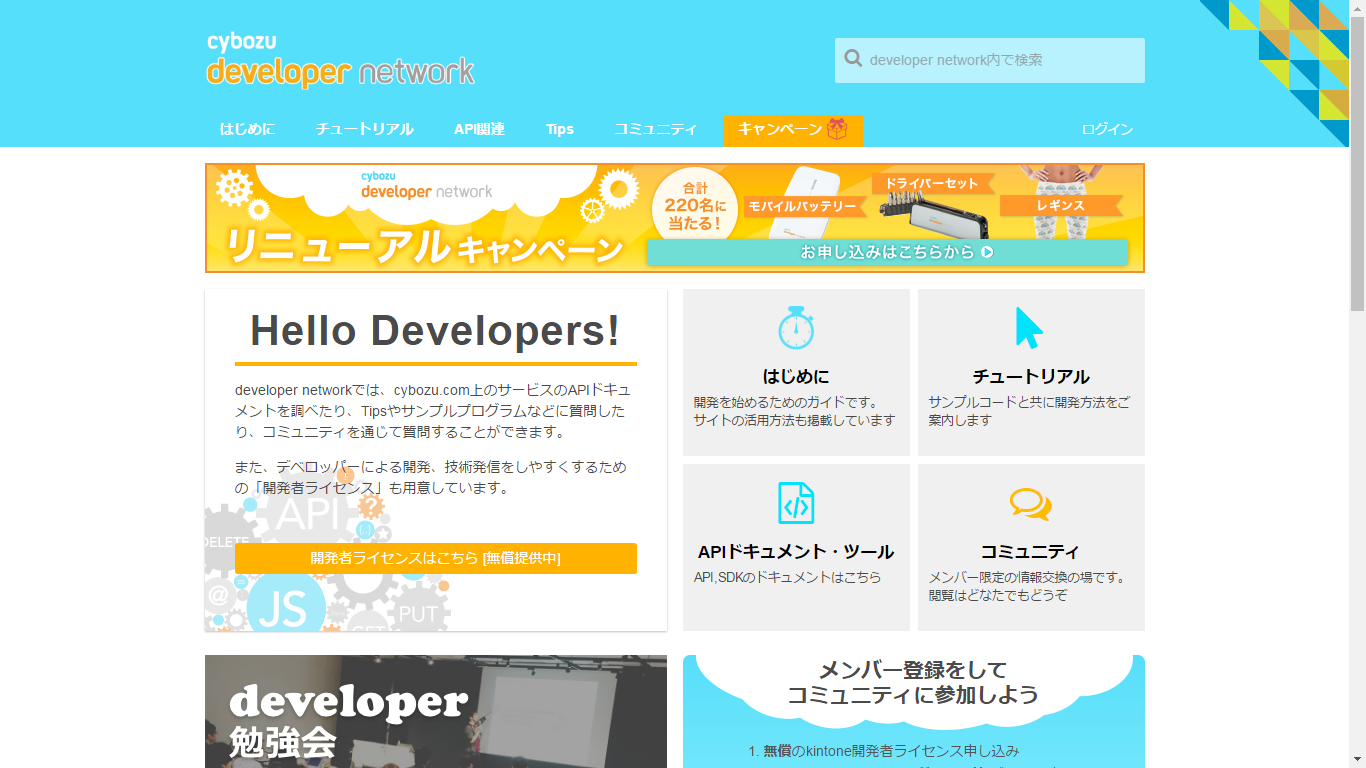Click 開発者ライセンスはこちら [無償提供中] button
This screenshot has width=1366, height=768.
436,558
